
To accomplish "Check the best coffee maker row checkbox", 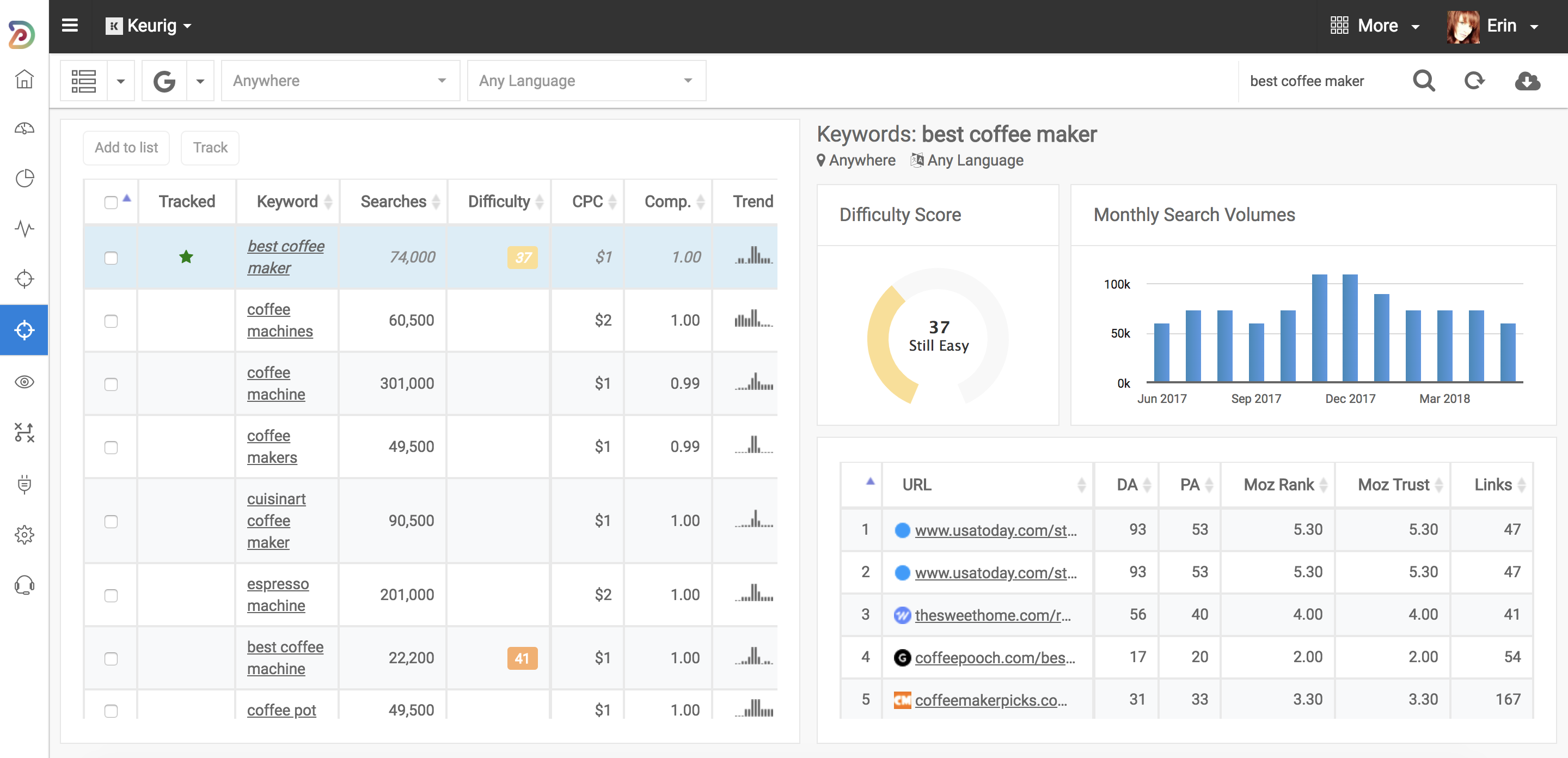I will click(111, 258).
